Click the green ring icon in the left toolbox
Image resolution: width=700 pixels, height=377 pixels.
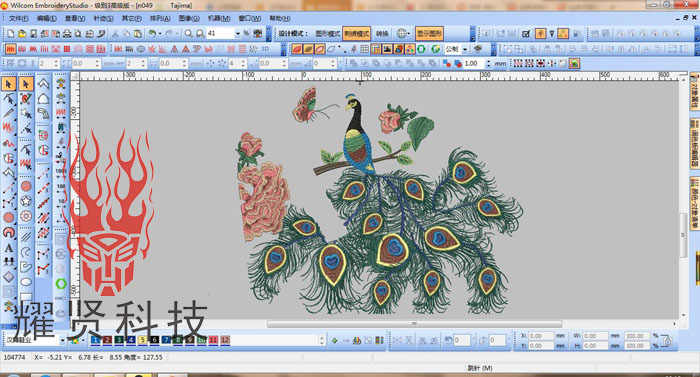(x=61, y=283)
